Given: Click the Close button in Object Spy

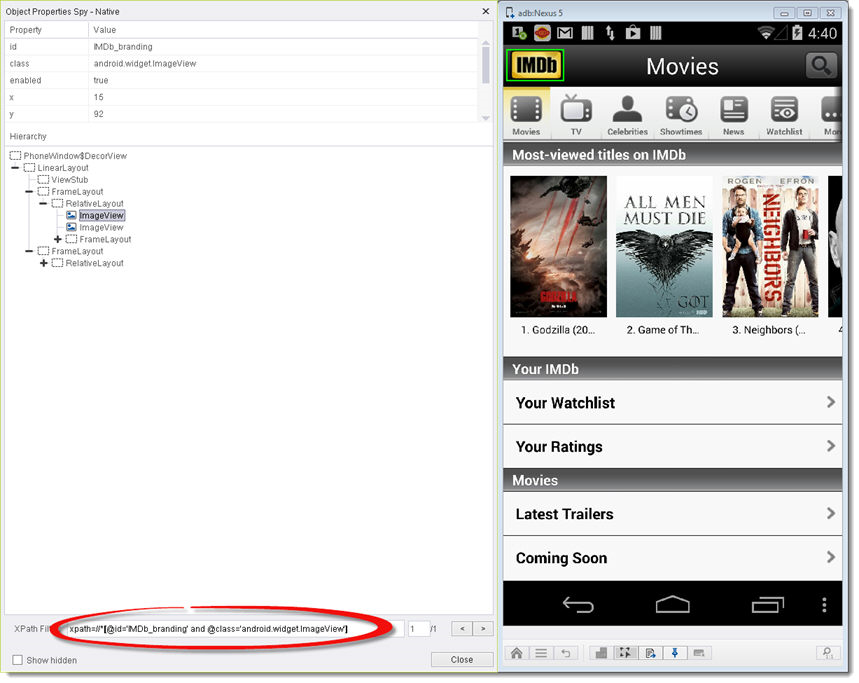Looking at the screenshot, I should tap(461, 660).
